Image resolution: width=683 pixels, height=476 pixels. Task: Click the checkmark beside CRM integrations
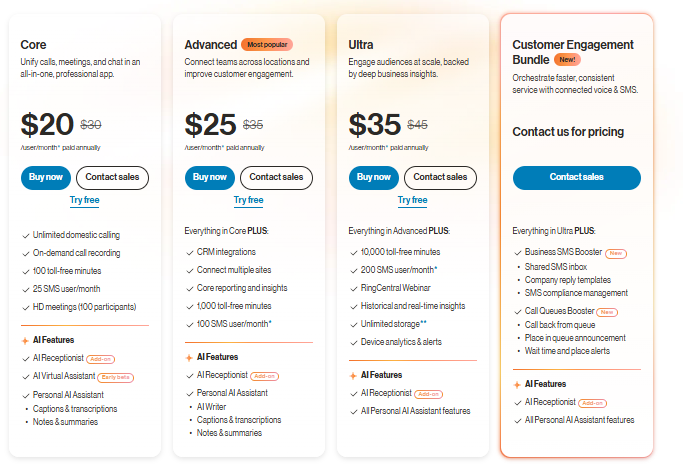coord(189,252)
